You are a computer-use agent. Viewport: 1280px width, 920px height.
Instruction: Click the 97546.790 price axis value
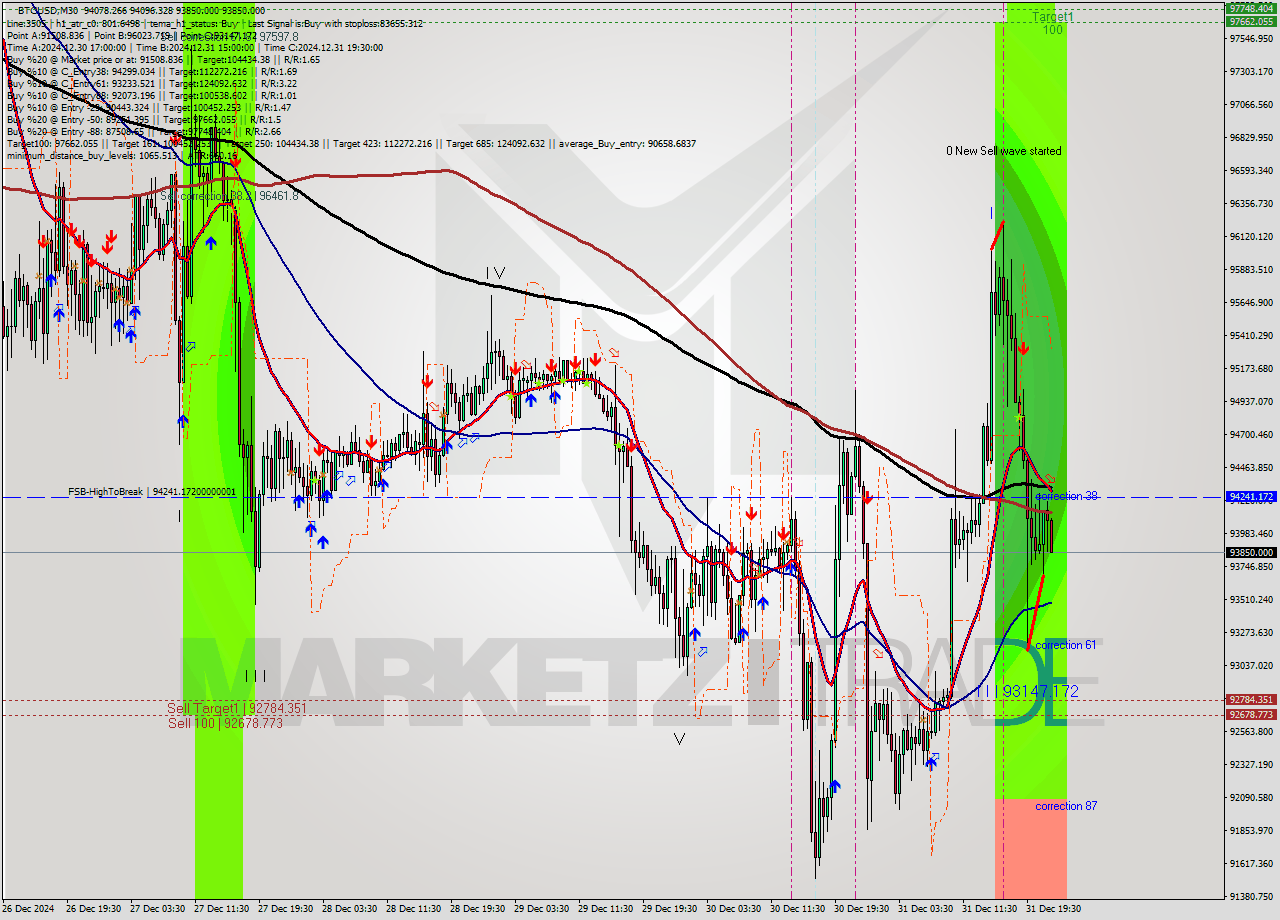click(1251, 38)
